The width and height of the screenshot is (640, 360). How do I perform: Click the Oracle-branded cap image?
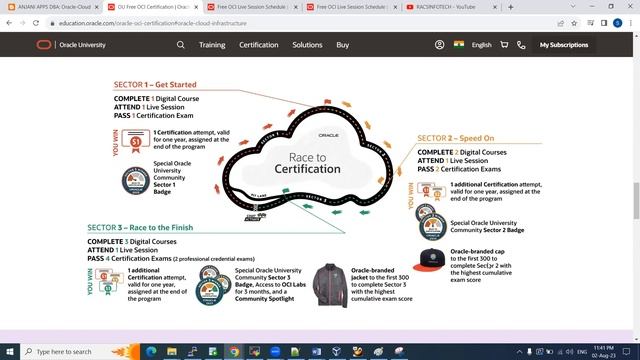(429, 260)
